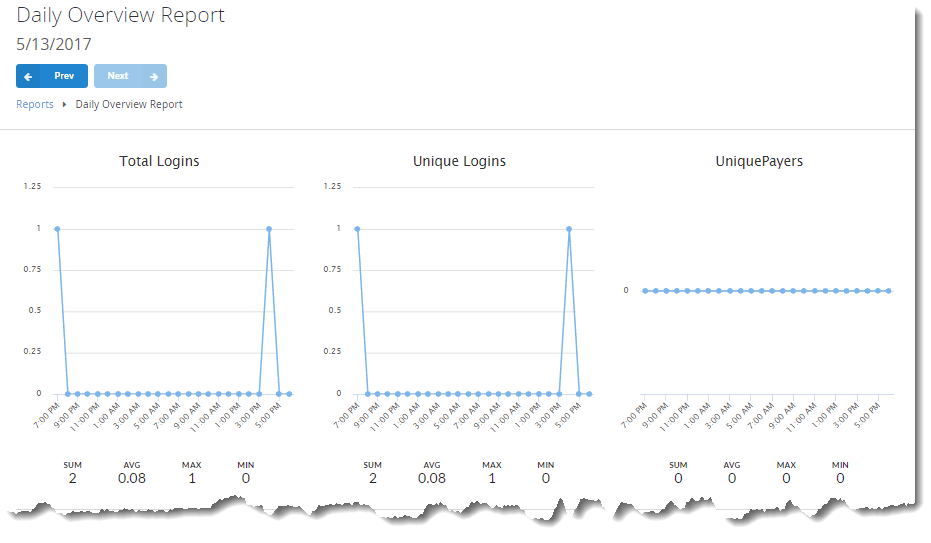Click 5:00 PM x-axis label on UniquePayers

coord(867,415)
